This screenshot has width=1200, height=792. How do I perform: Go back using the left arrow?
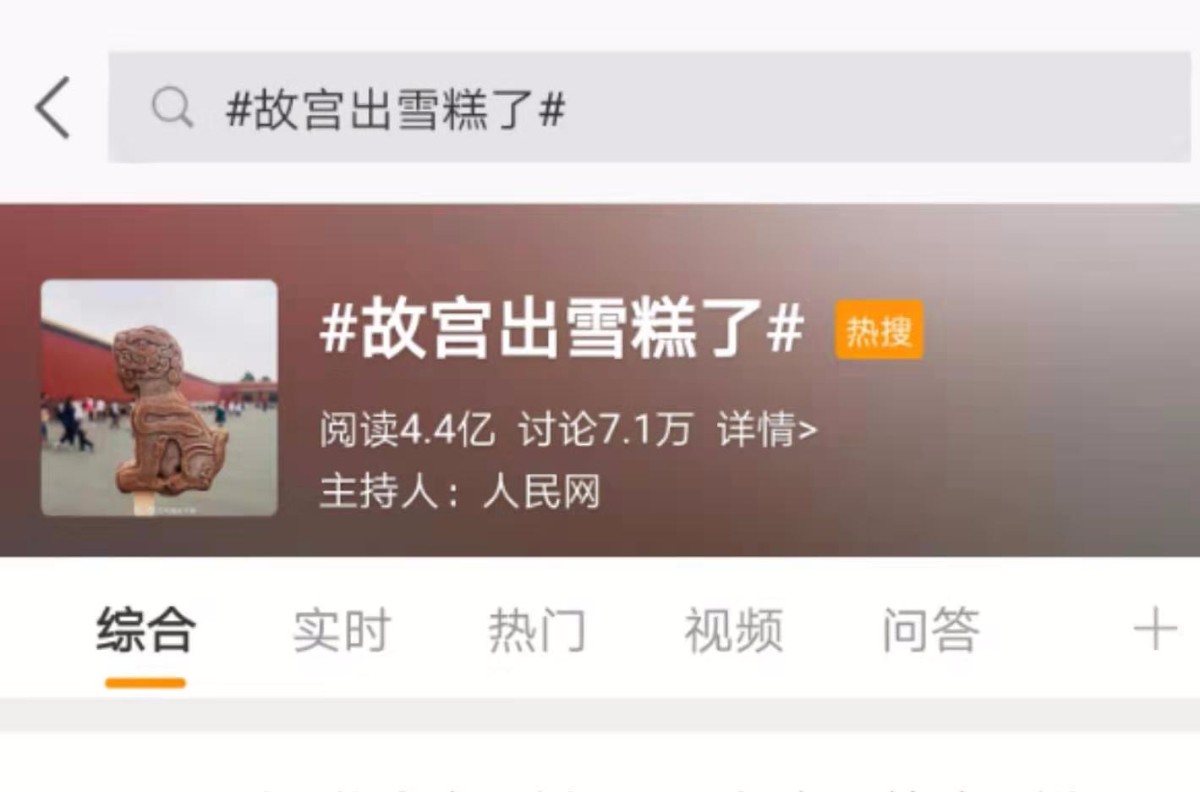click(x=53, y=108)
